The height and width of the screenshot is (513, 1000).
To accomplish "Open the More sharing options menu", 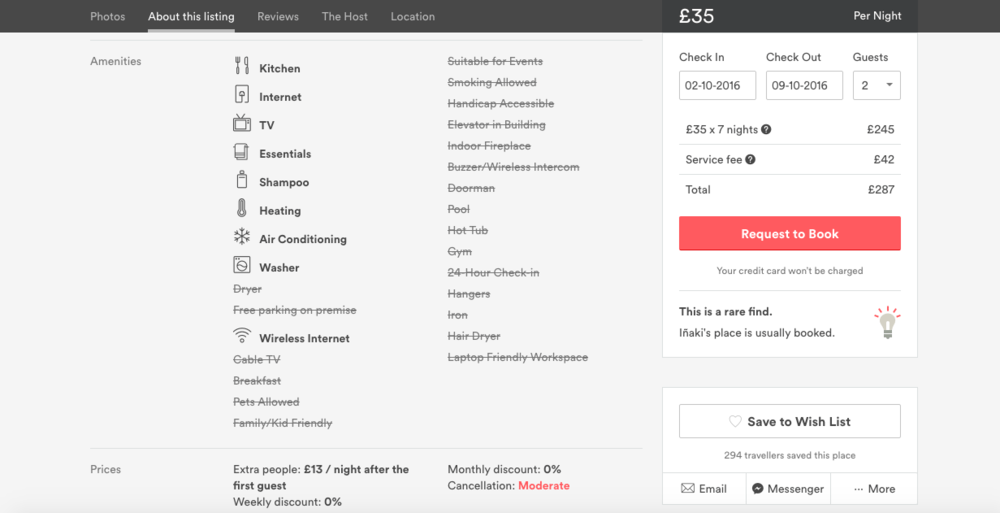I will pyautogui.click(x=874, y=489).
